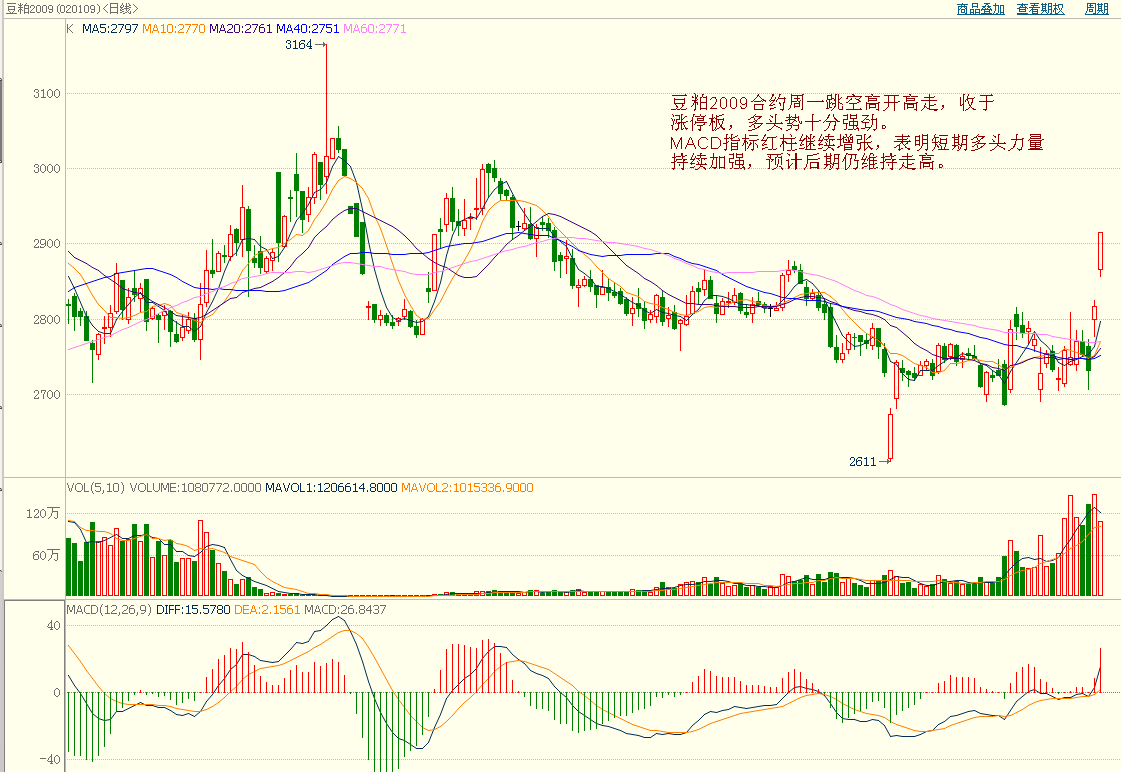Image resolution: width=1121 pixels, height=772 pixels.
Task: Click the MAVOL1:1206614.8000 label
Action: click(330, 488)
